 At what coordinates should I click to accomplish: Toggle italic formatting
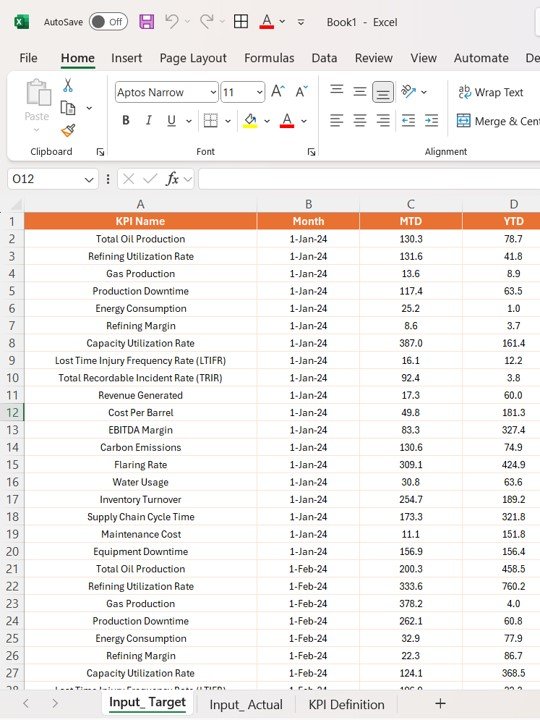[x=148, y=120]
